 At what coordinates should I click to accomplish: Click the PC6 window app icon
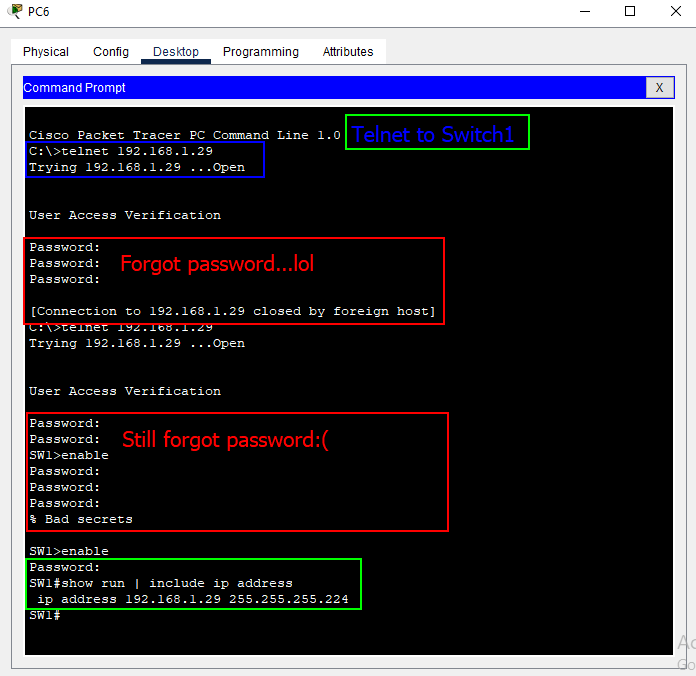pos(15,11)
